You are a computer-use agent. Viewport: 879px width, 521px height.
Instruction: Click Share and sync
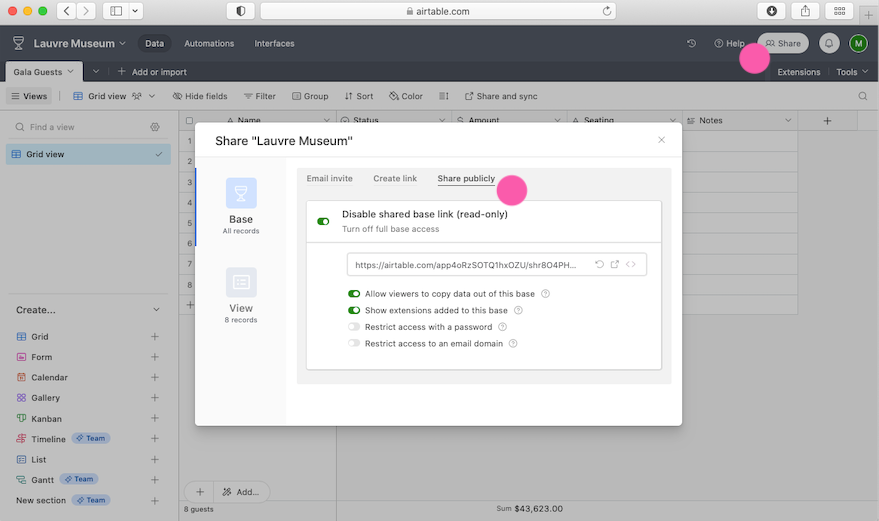click(x=501, y=96)
